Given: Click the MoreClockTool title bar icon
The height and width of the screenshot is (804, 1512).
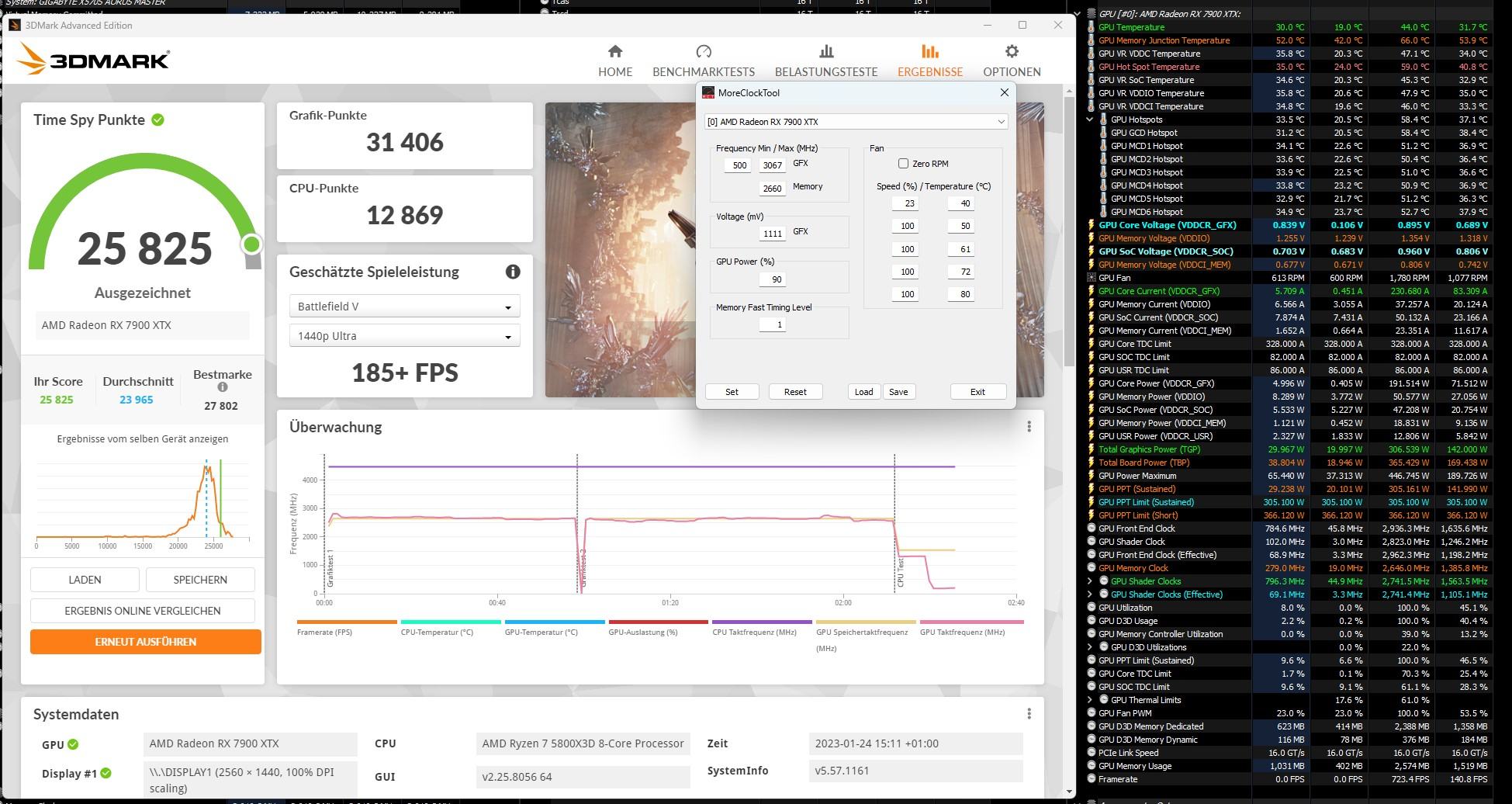Looking at the screenshot, I should point(708,92).
